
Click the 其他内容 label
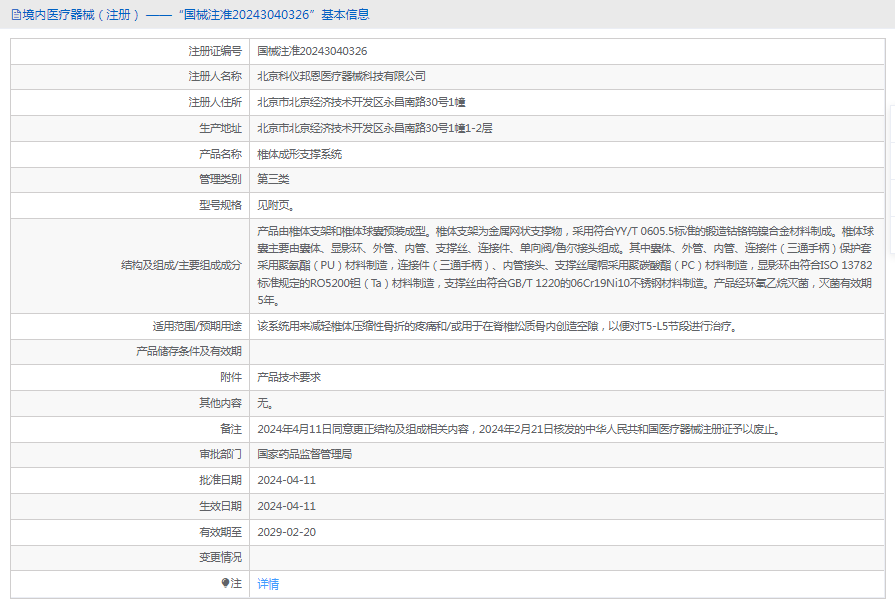tap(220, 403)
